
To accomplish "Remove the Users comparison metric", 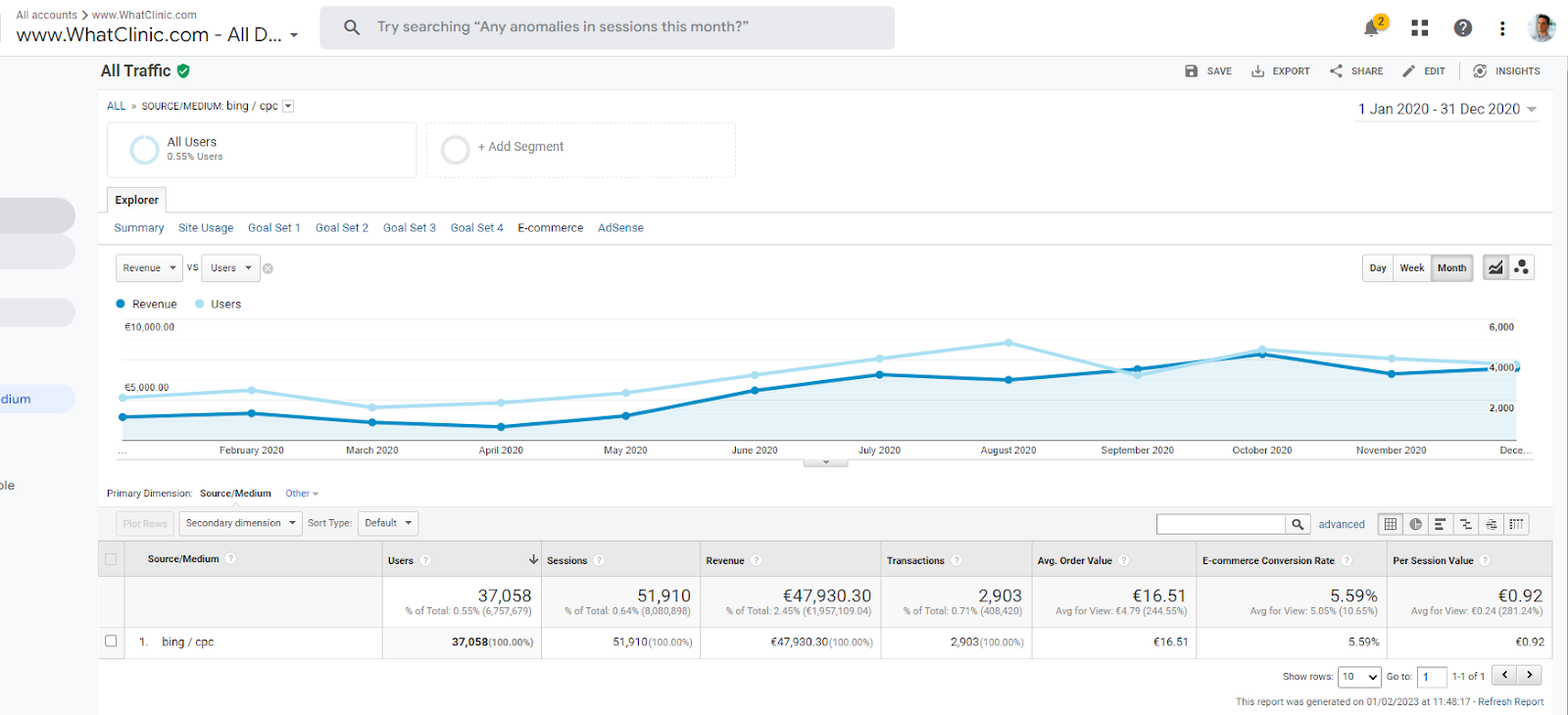I will coord(268,268).
